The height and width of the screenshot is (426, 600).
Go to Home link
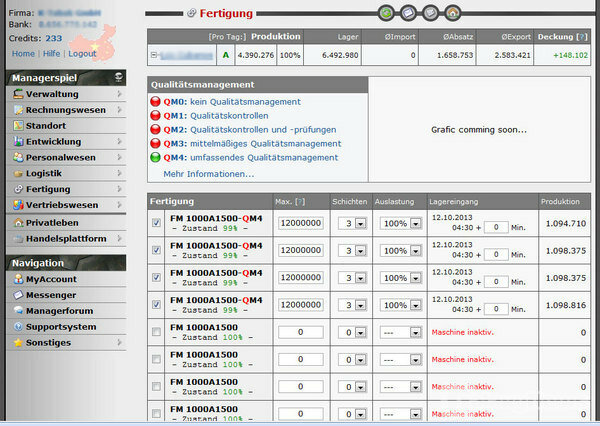pos(23,54)
